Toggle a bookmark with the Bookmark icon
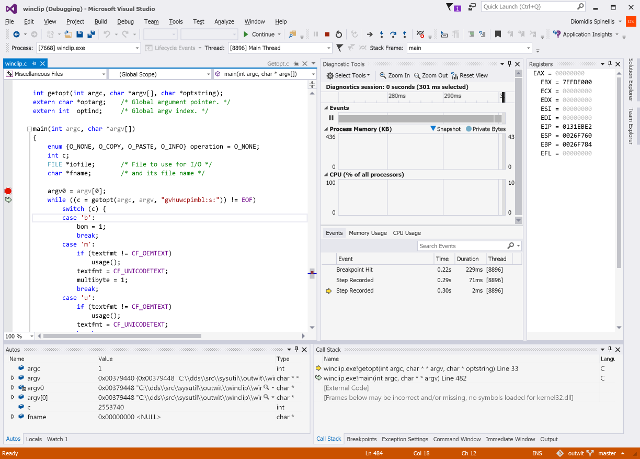 pyautogui.click(x=498, y=34)
